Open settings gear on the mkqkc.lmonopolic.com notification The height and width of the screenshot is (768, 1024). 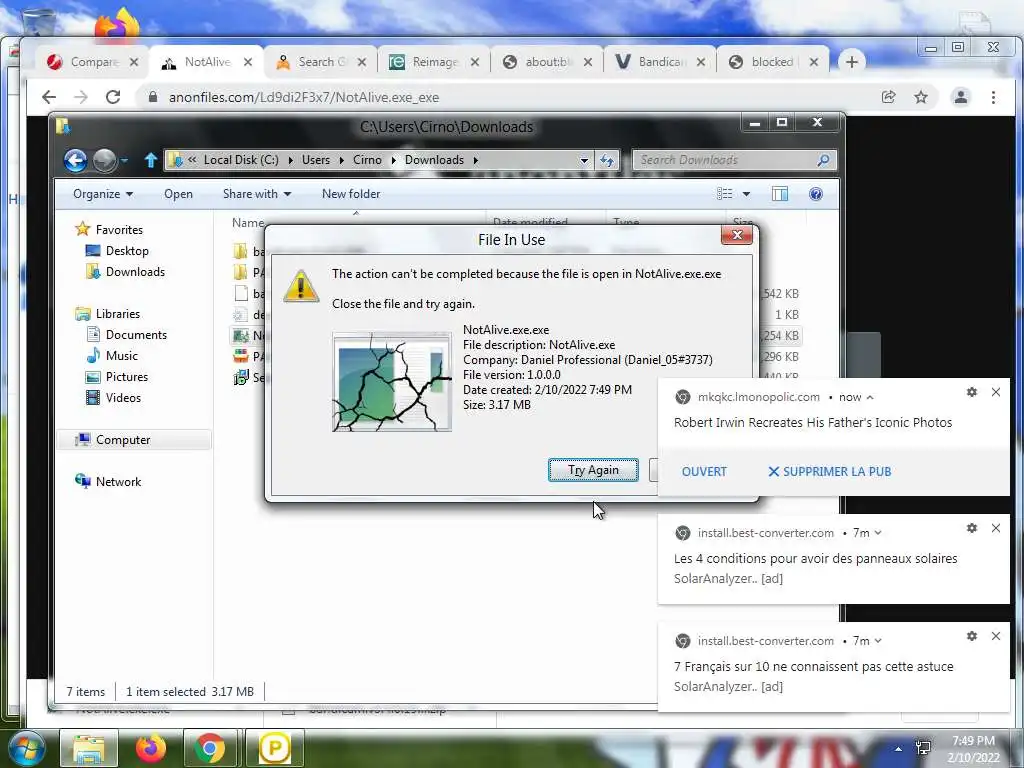(972, 392)
